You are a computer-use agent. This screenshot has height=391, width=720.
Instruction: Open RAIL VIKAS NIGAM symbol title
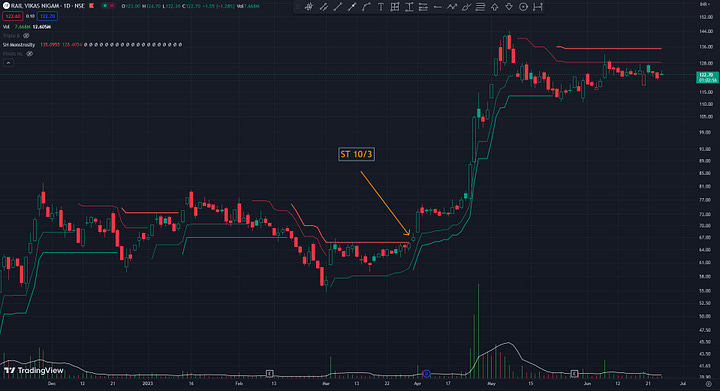point(48,6)
